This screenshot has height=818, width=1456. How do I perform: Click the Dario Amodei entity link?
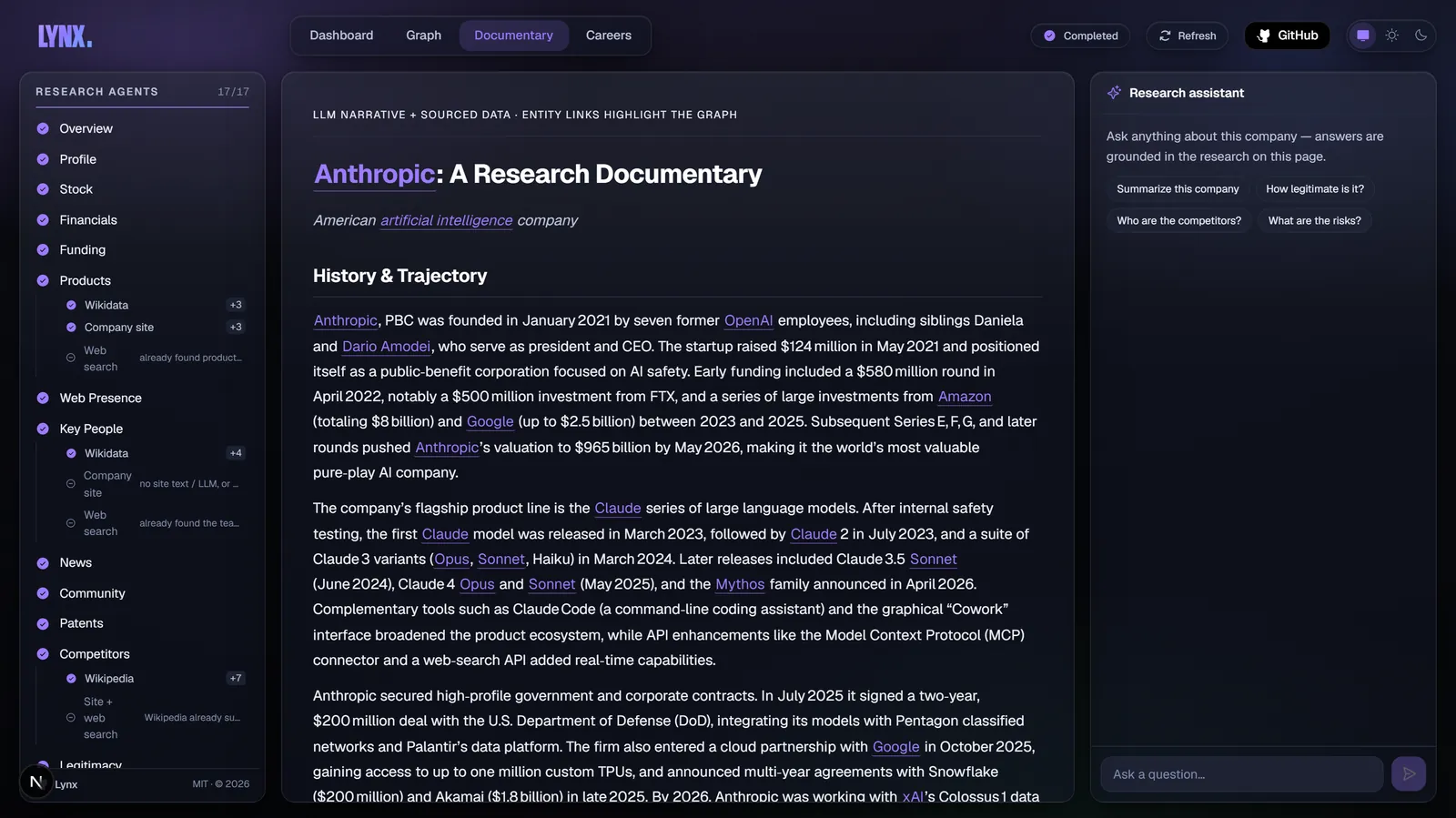[x=387, y=346]
